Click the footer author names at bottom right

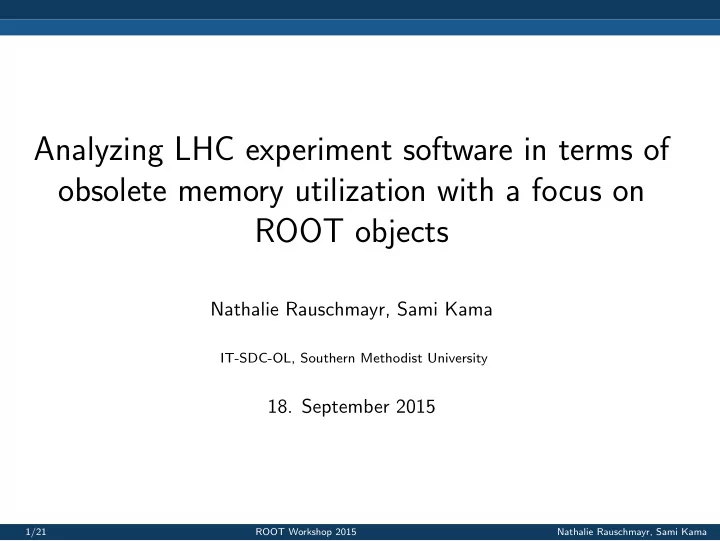pyautogui.click(x=631, y=532)
